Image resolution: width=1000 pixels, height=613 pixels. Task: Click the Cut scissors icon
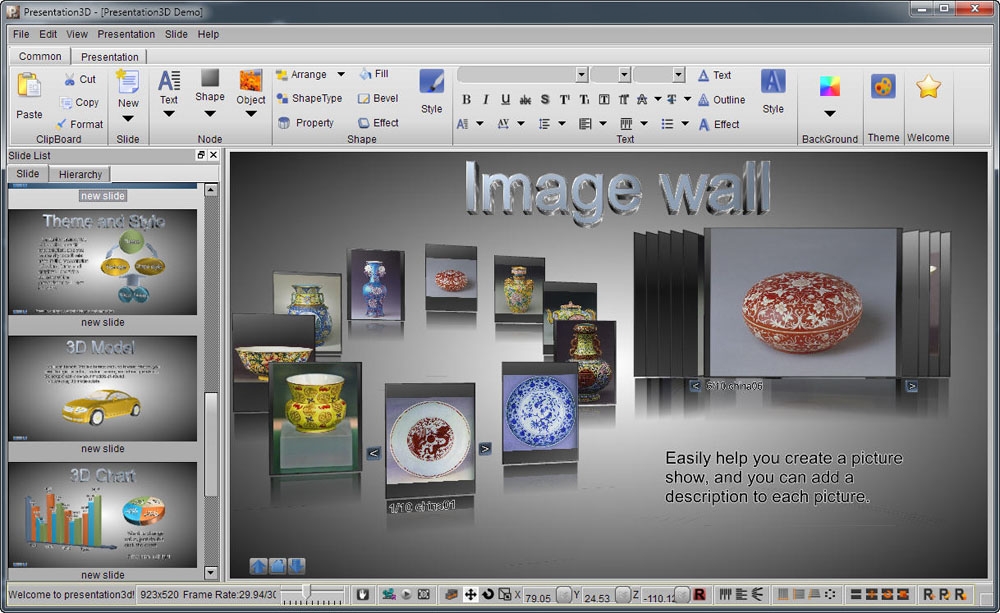(x=70, y=79)
